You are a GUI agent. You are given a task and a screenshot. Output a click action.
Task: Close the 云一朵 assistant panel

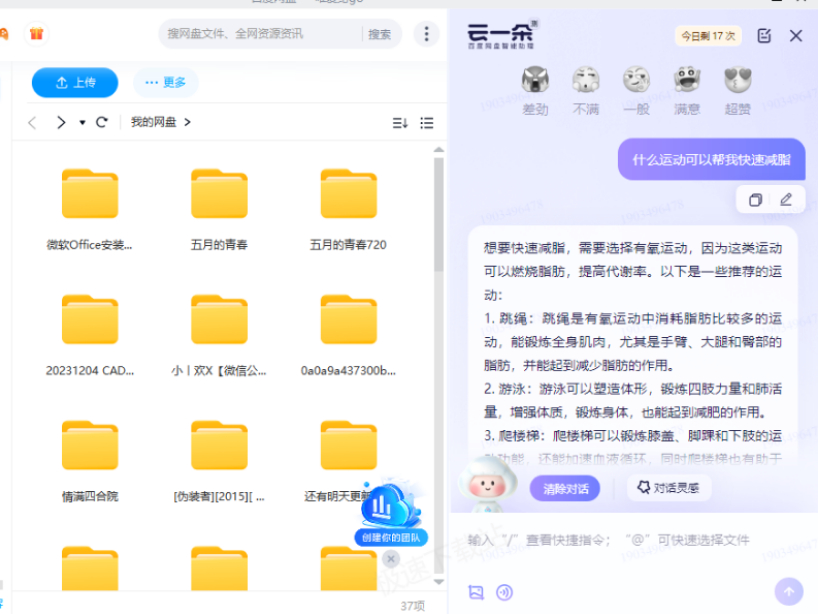click(796, 35)
